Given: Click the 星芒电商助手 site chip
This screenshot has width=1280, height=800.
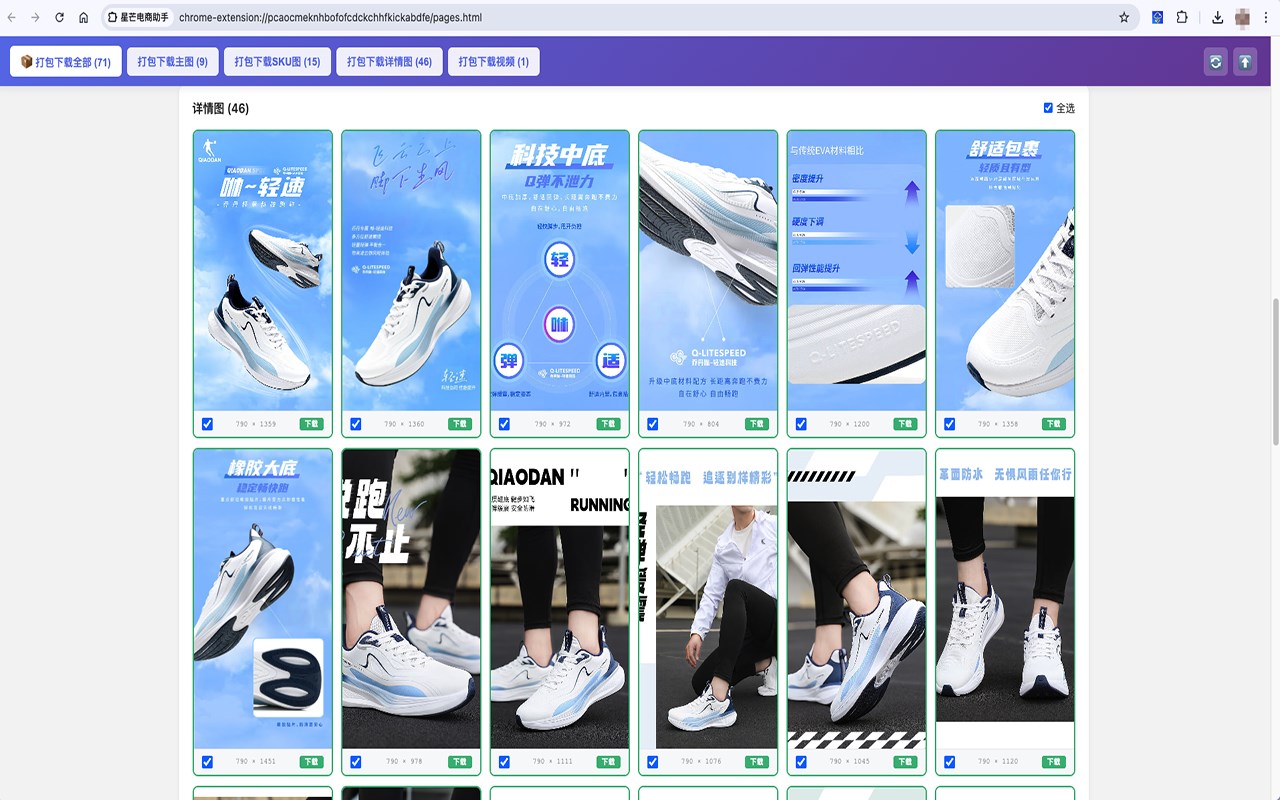Looking at the screenshot, I should click(138, 17).
